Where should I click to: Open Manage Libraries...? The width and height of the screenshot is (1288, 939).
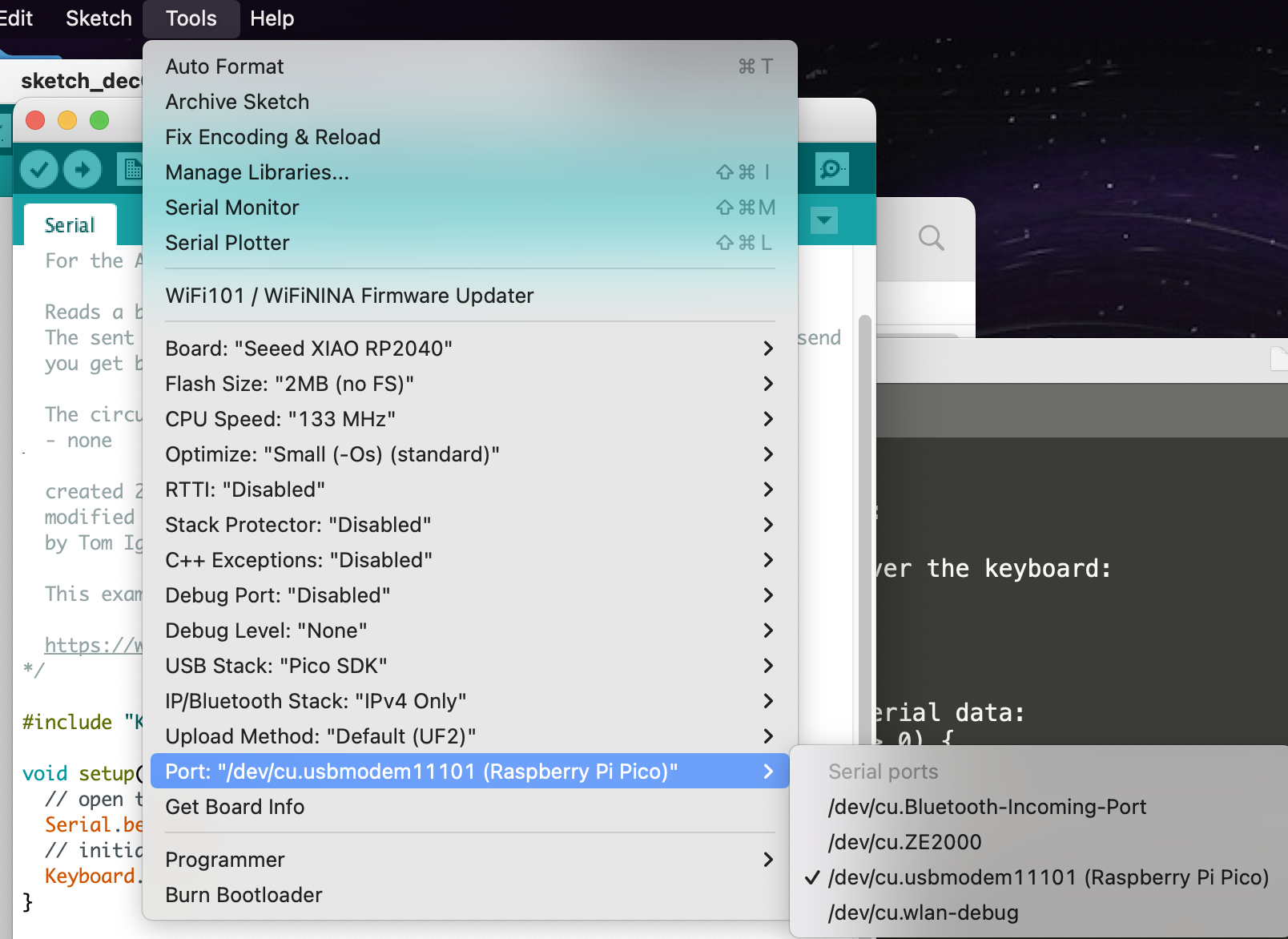coord(469,172)
